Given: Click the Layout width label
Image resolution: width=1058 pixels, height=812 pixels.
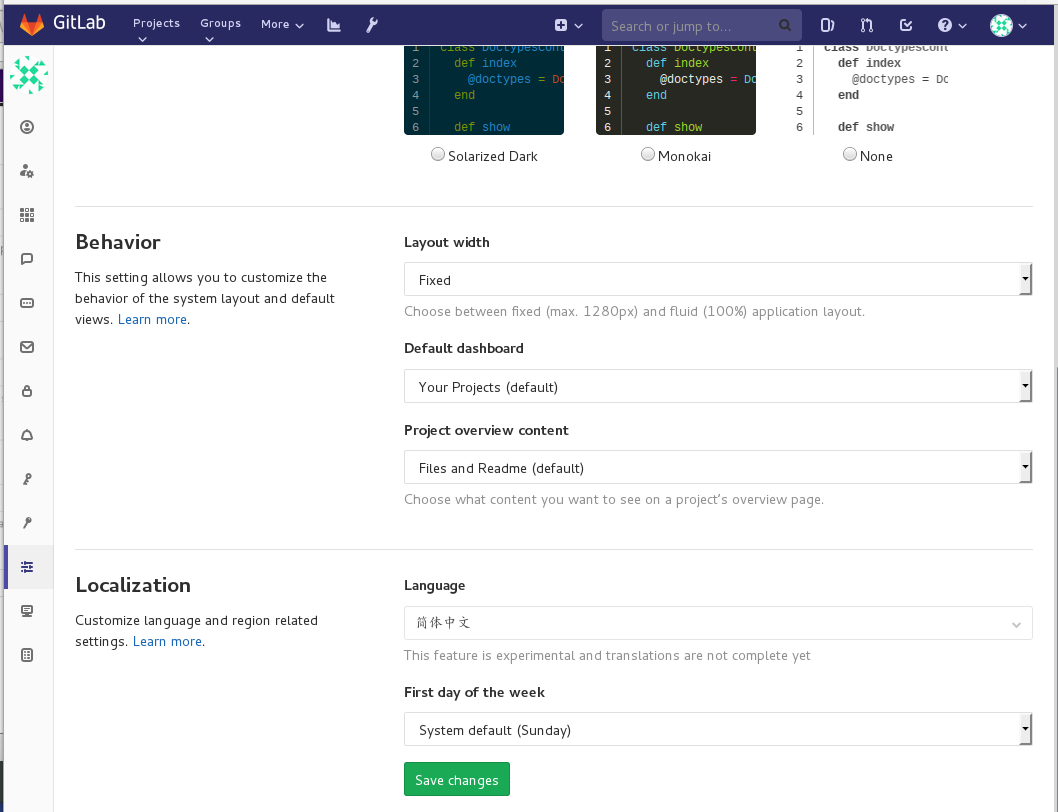Looking at the screenshot, I should coord(447,242).
